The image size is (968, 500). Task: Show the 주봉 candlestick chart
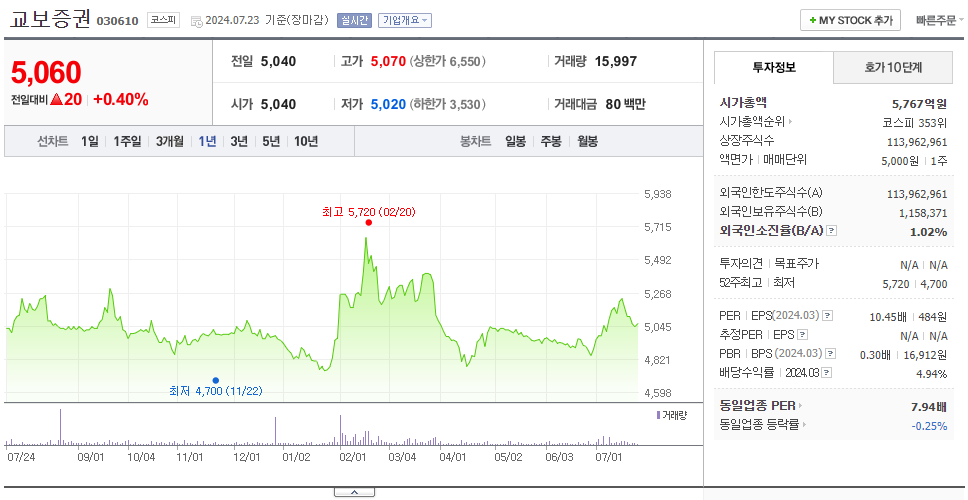click(x=551, y=141)
